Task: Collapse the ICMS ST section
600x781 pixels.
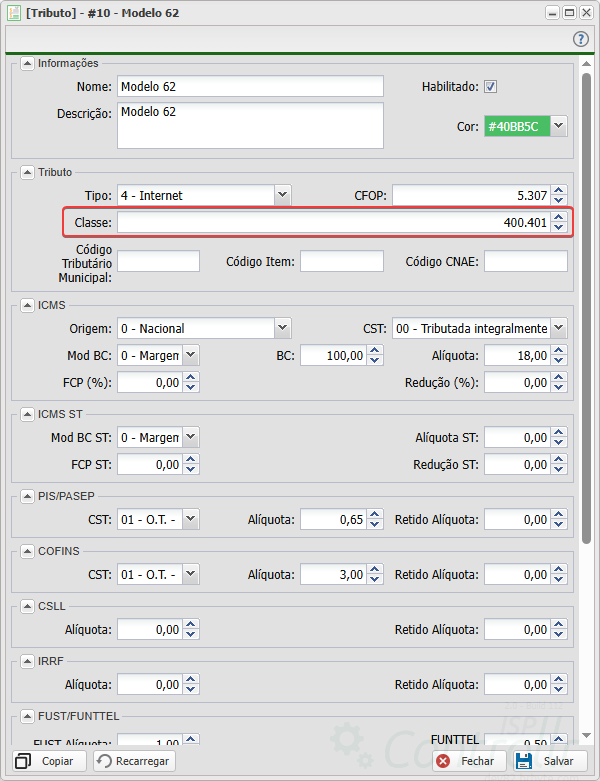Action: click(27, 413)
